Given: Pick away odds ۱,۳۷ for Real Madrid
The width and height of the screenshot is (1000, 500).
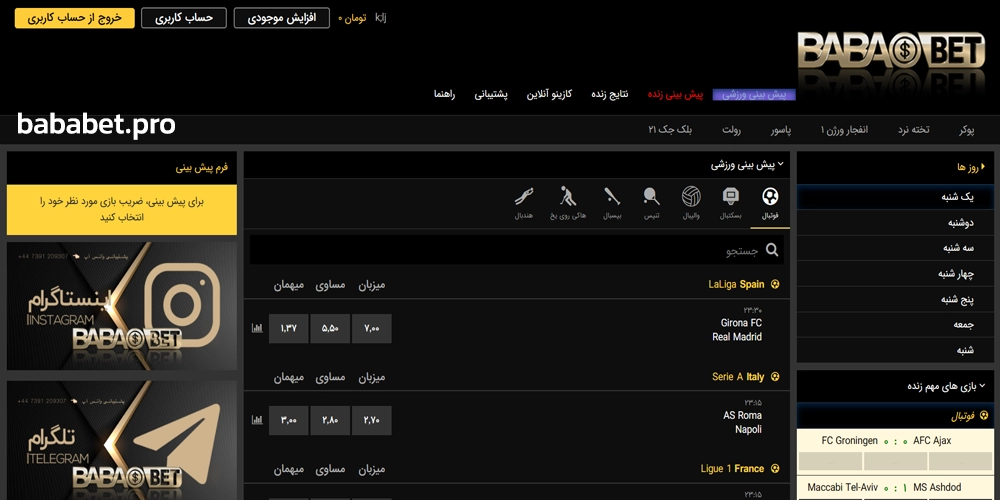Looking at the screenshot, I should click(x=288, y=328).
